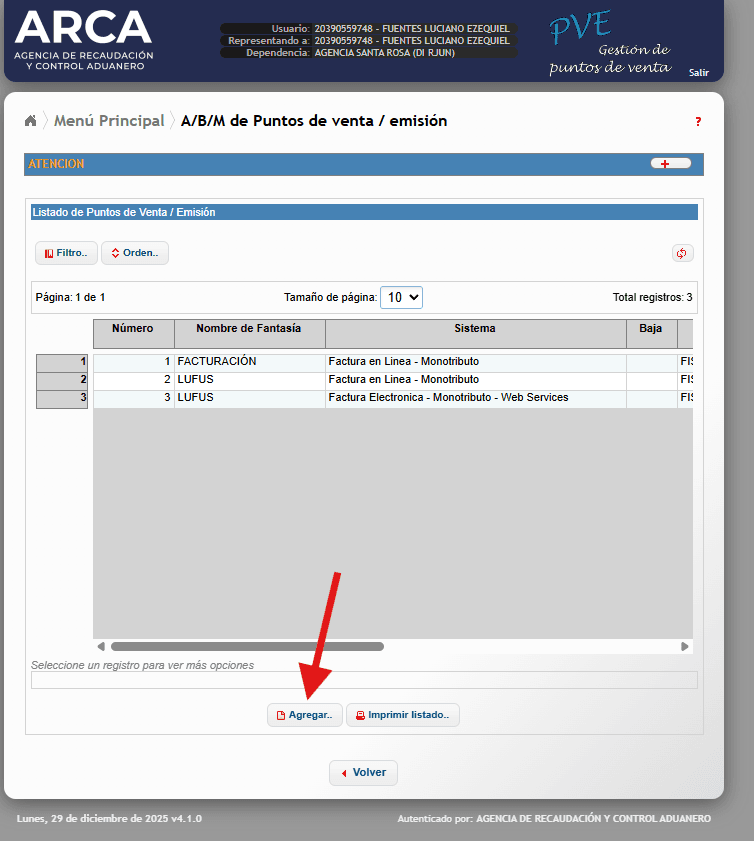Click Agregar to add a point of sale
Image resolution: width=754 pixels, height=841 pixels.
click(x=305, y=715)
